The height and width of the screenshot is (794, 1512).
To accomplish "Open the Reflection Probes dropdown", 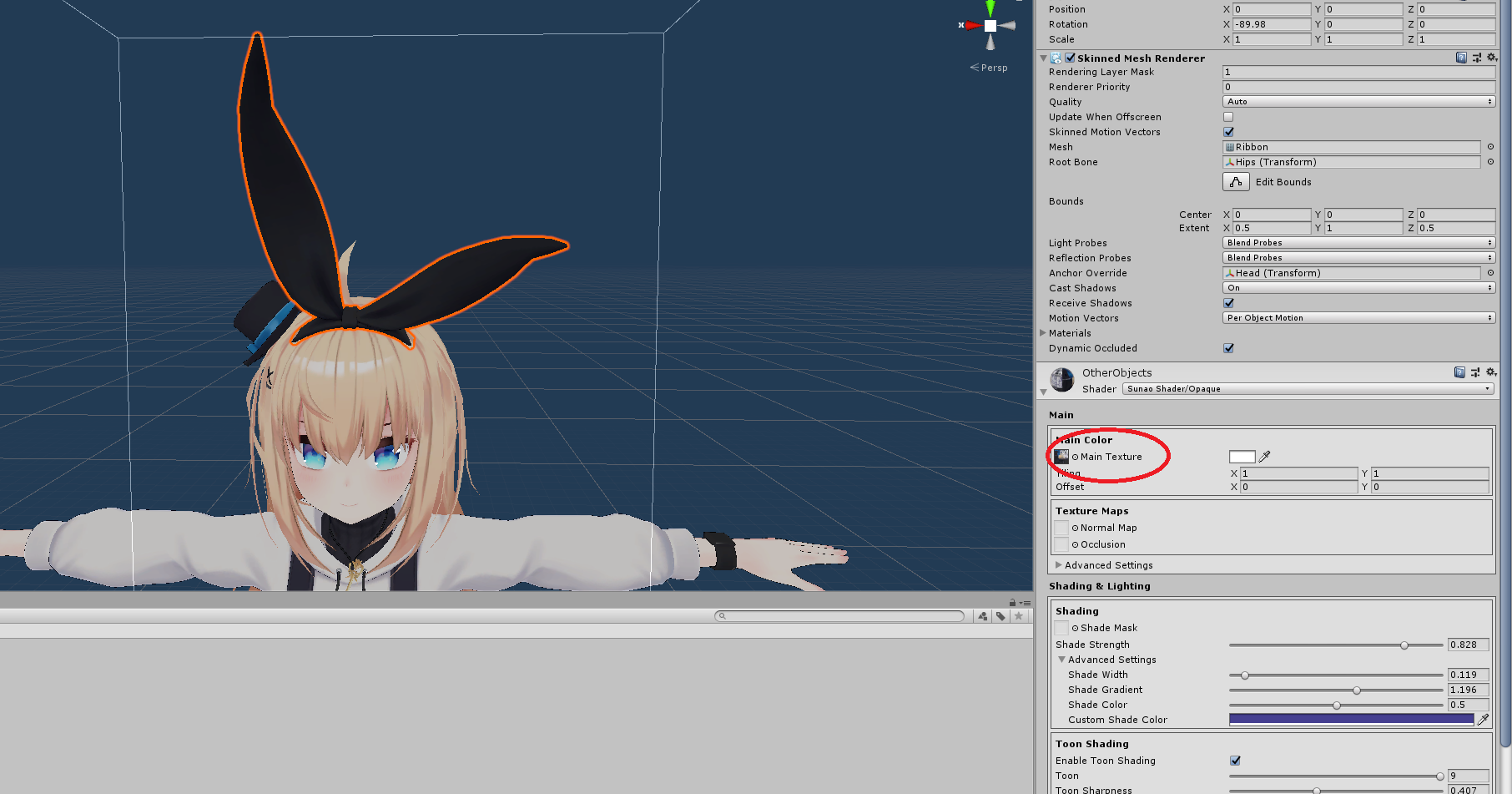I will pos(1358,258).
